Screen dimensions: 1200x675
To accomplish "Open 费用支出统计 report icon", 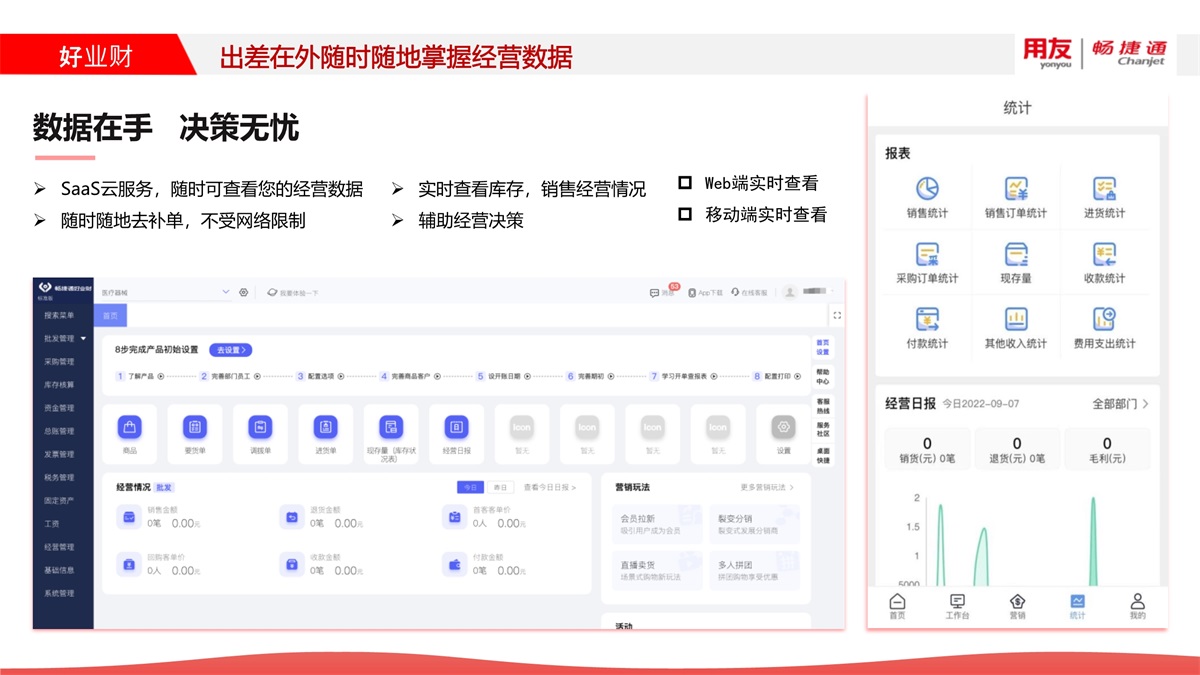I will [x=1104, y=321].
